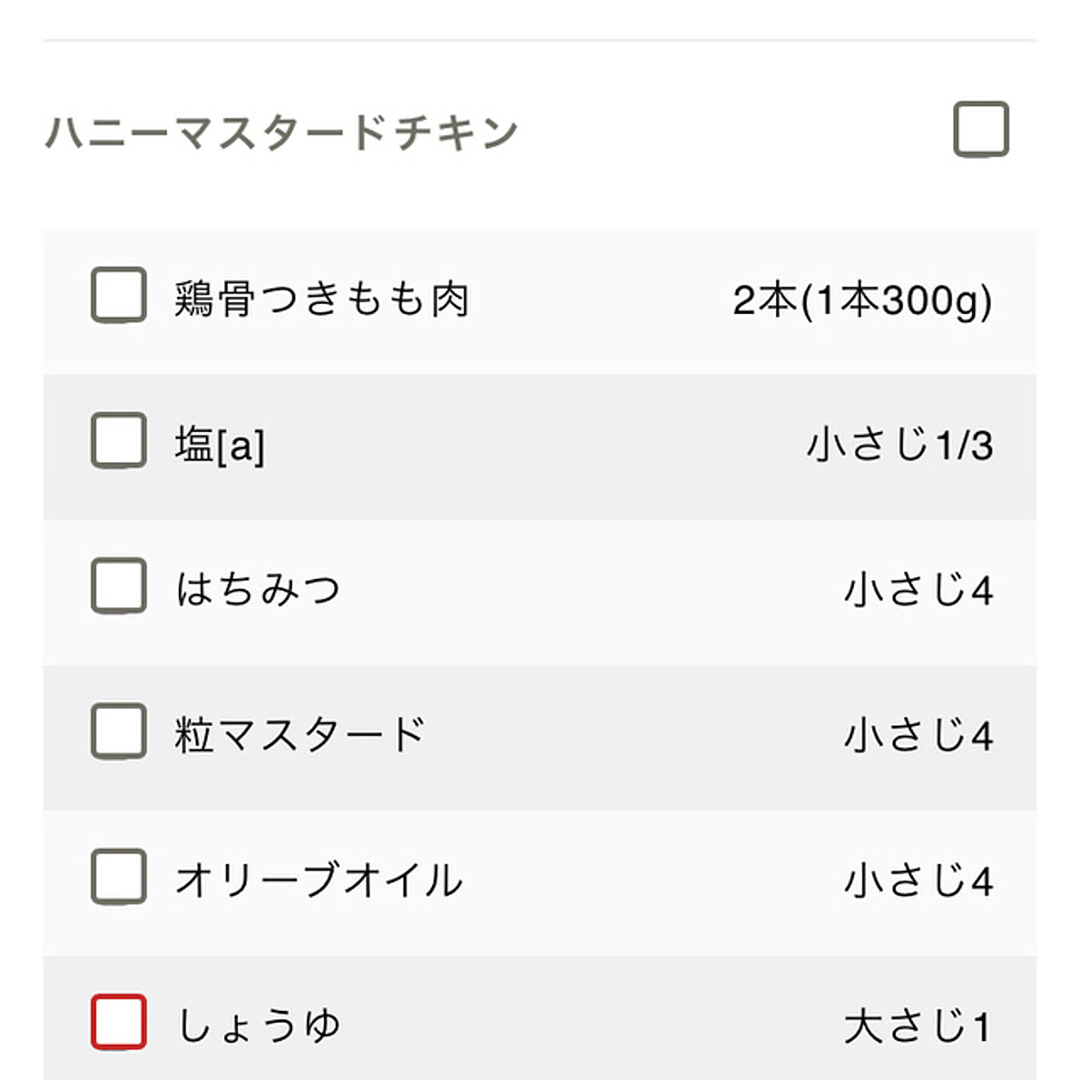This screenshot has height=1080, width=1080.
Task: Select the オリーブオイル checkbox
Action: 119,877
